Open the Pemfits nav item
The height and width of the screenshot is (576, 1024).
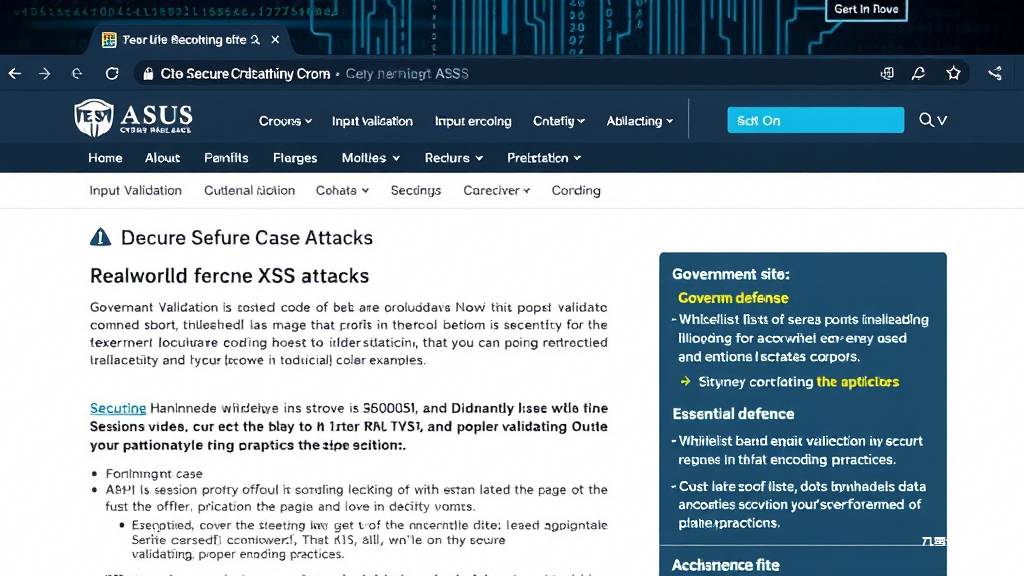[226, 158]
